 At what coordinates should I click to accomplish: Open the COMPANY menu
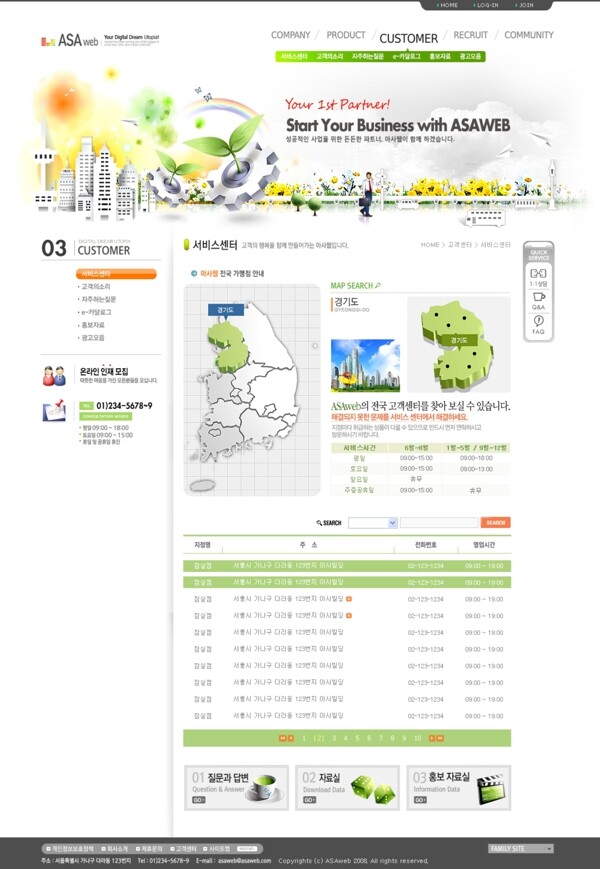pos(290,35)
